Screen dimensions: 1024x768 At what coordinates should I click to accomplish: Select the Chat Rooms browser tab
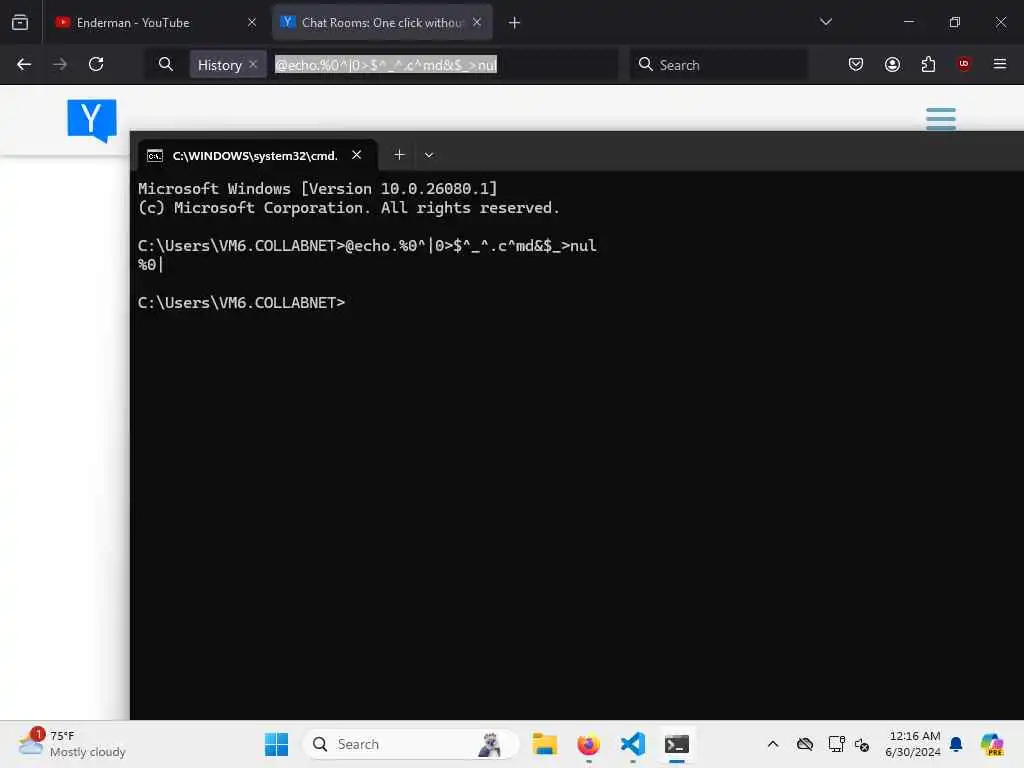point(382,22)
